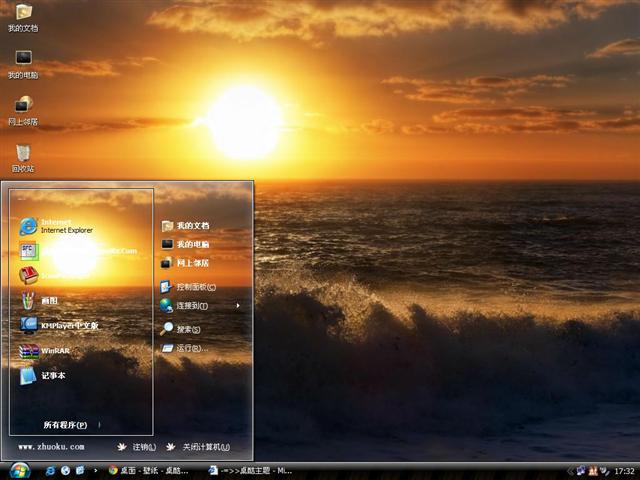
Task: Open the 运行(R)... Run dialog entry
Action: coord(190,348)
